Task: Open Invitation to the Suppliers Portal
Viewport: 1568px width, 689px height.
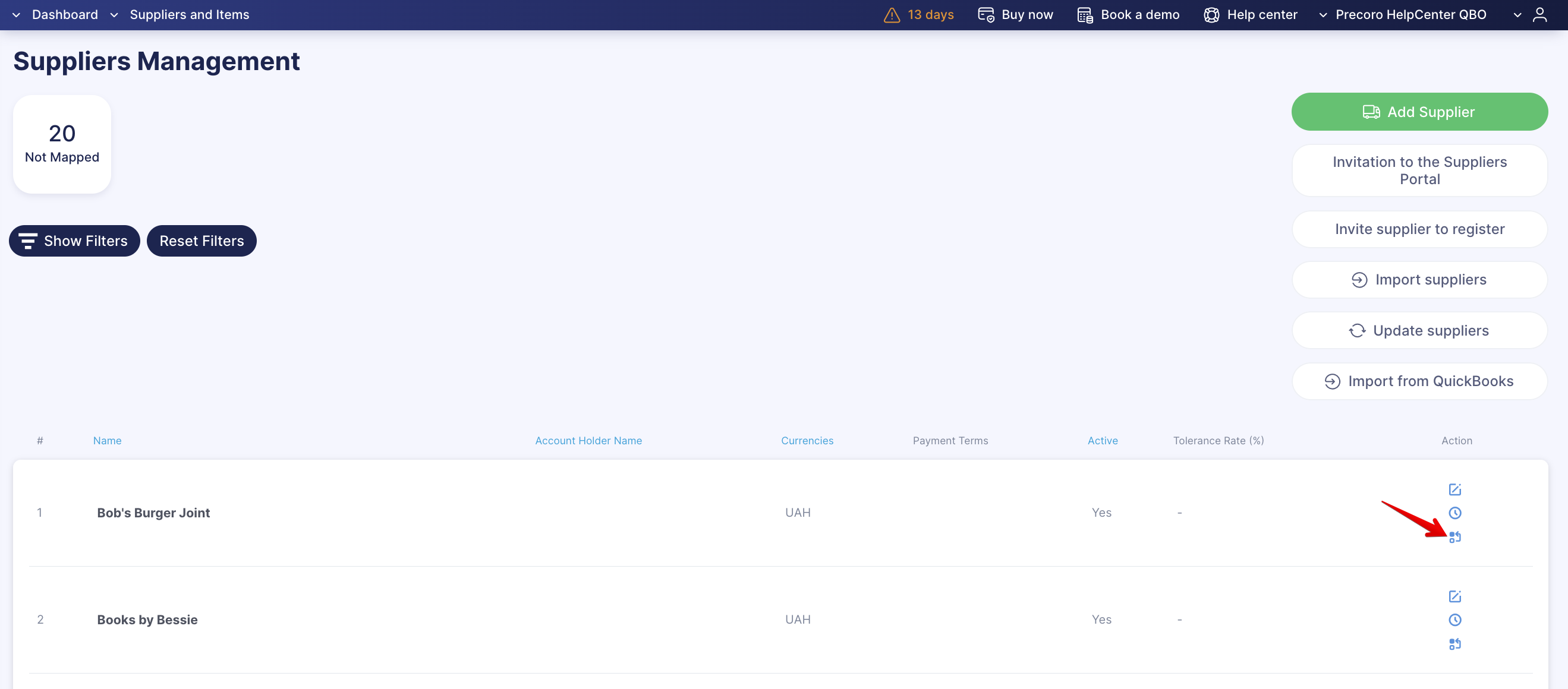Action: point(1419,170)
